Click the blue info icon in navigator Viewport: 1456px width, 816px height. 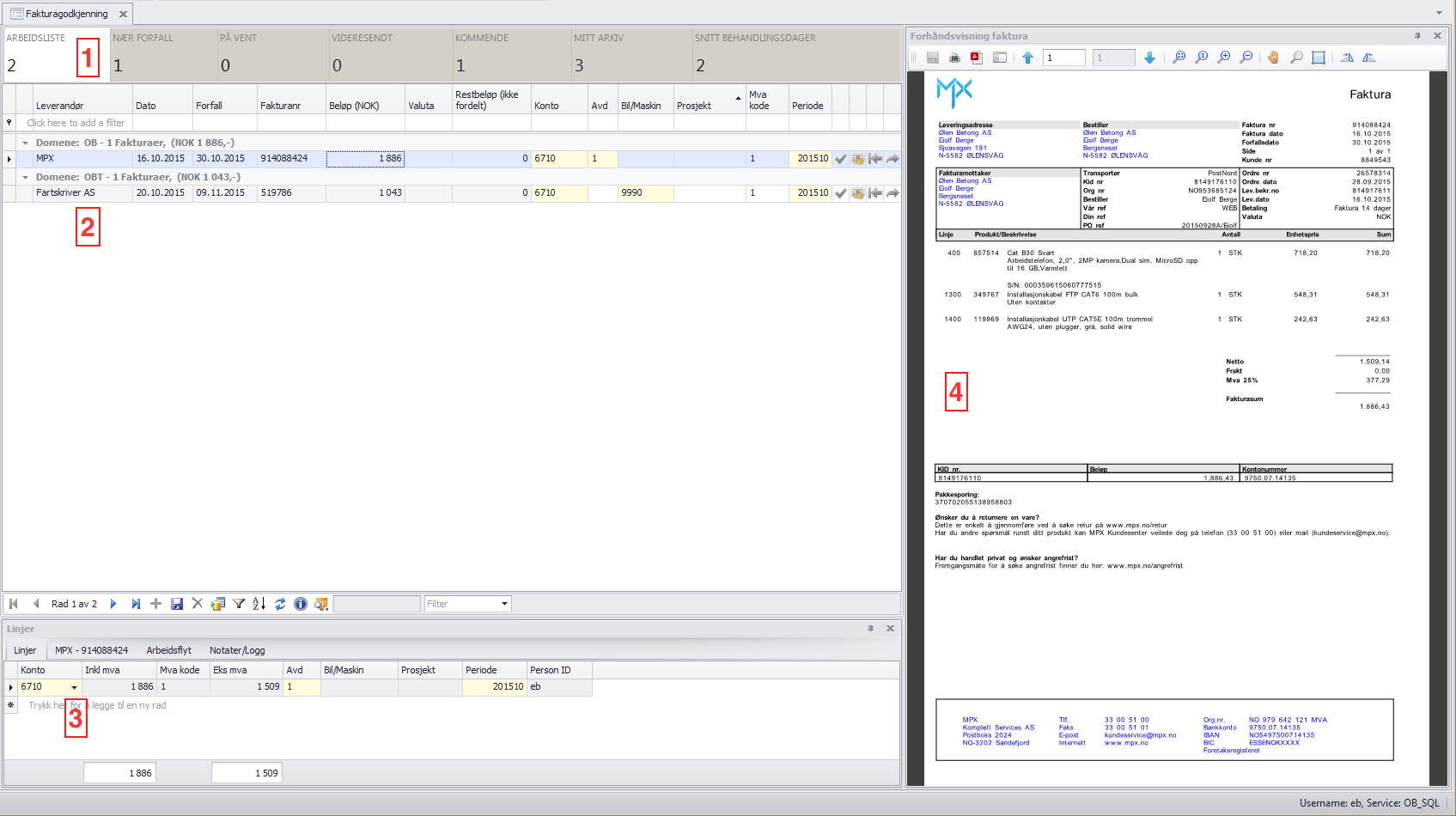tap(301, 604)
